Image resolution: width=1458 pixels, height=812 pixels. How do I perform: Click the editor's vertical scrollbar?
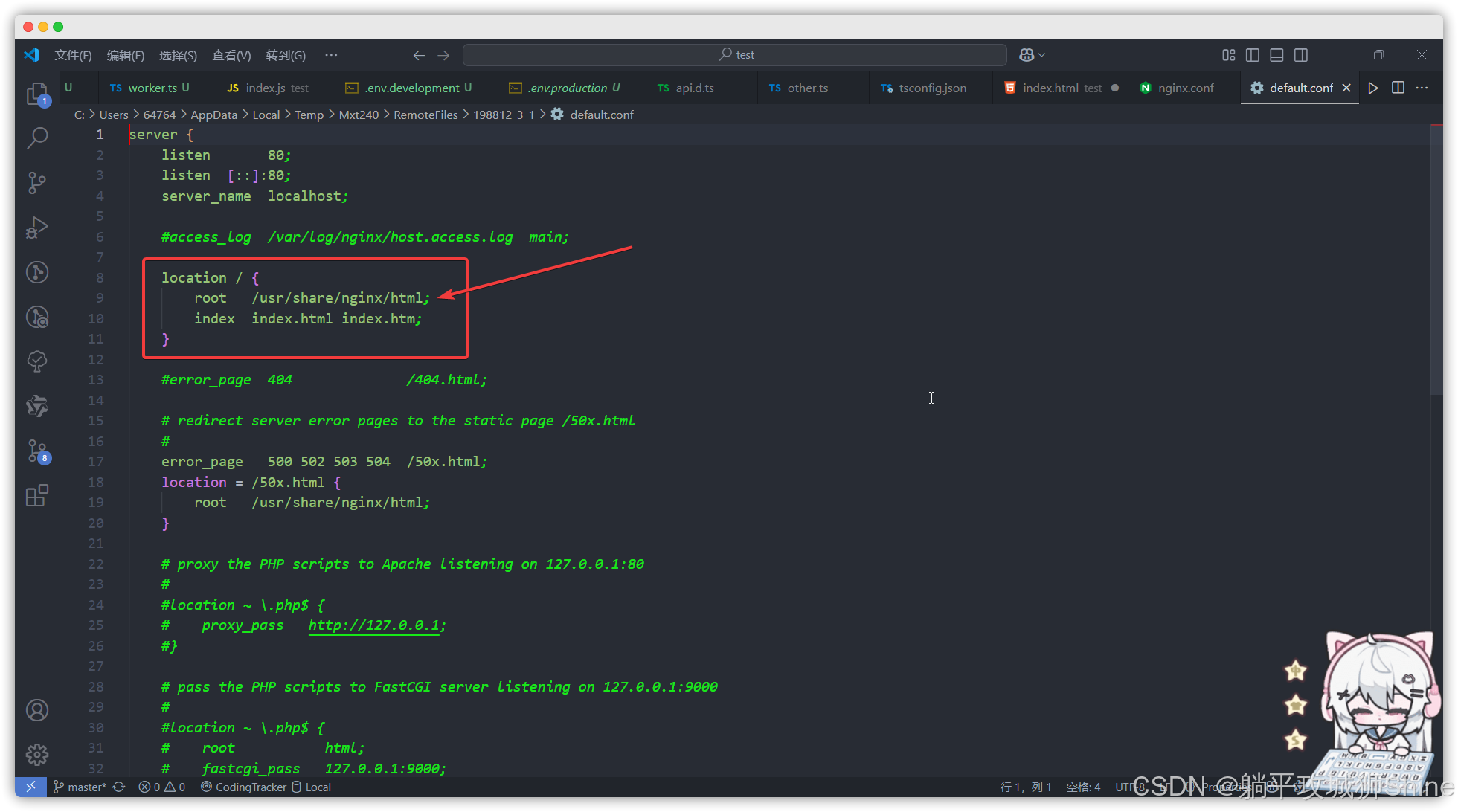[1436, 260]
